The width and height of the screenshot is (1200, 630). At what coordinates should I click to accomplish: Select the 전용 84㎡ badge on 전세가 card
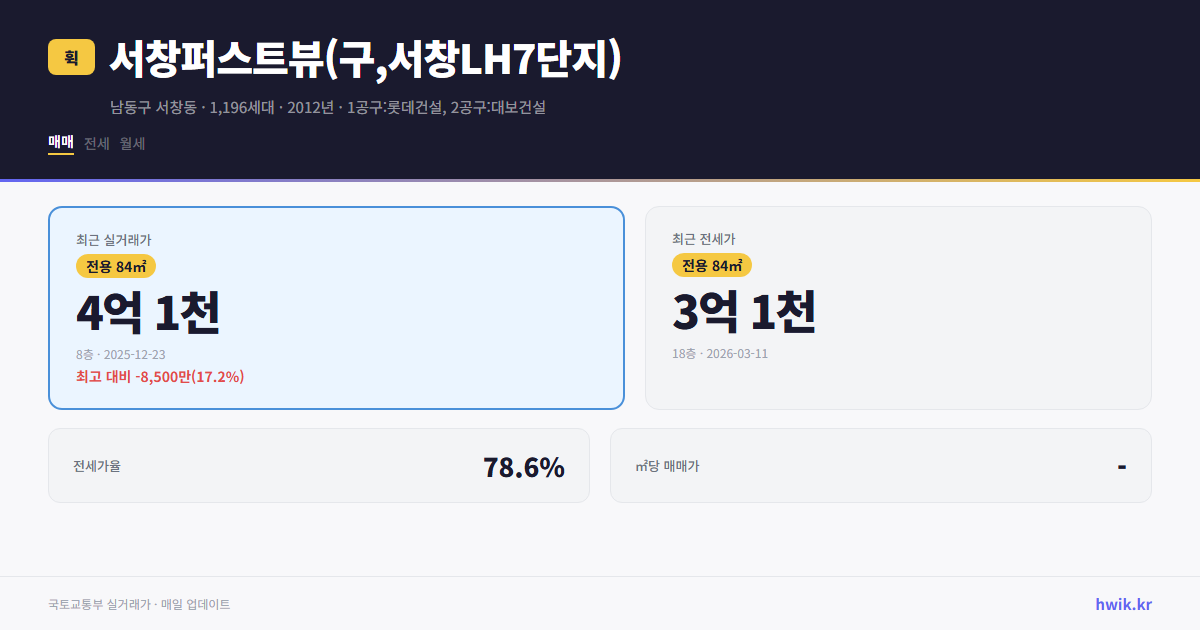[712, 266]
